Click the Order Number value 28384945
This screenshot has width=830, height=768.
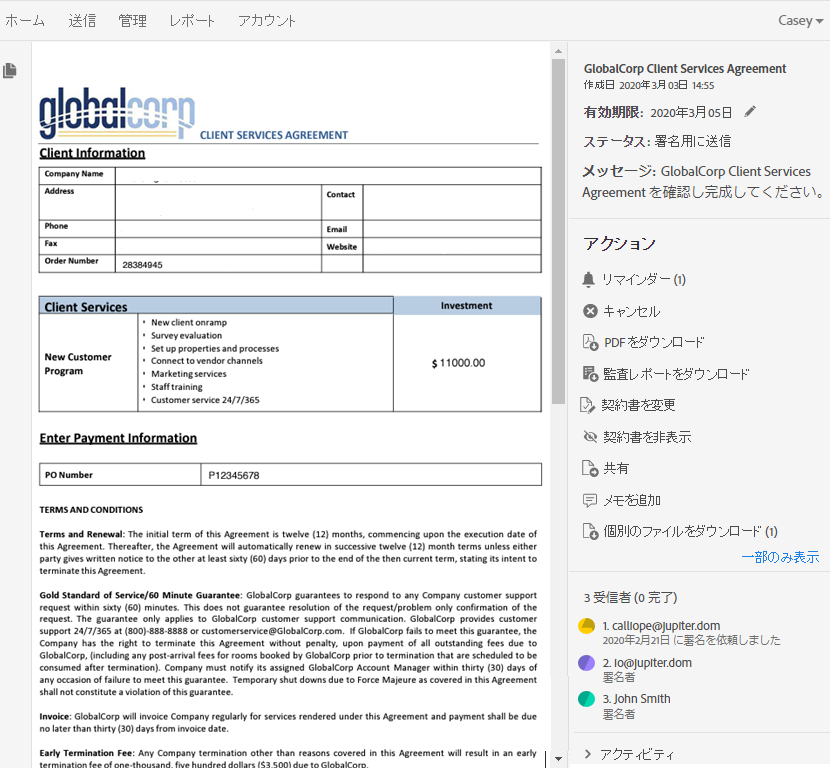pos(142,265)
